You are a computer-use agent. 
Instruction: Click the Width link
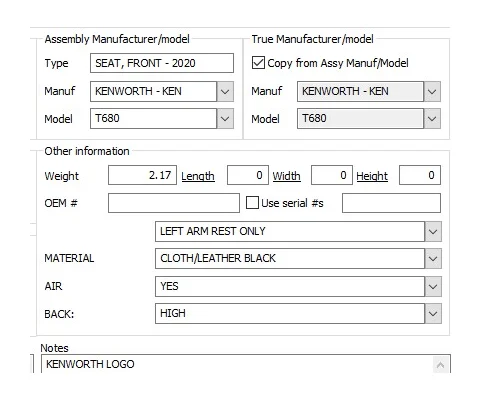tap(286, 176)
